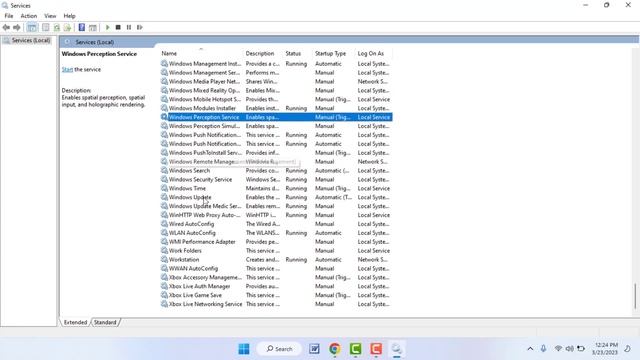The image size is (640, 360).
Task: Click the Properties toolbar icon
Action: coord(46,27)
